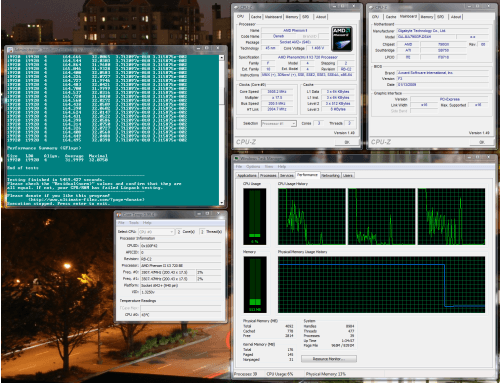Click the Windows Task Manager title bar icon
This screenshot has height=383, width=500.
click(236, 158)
